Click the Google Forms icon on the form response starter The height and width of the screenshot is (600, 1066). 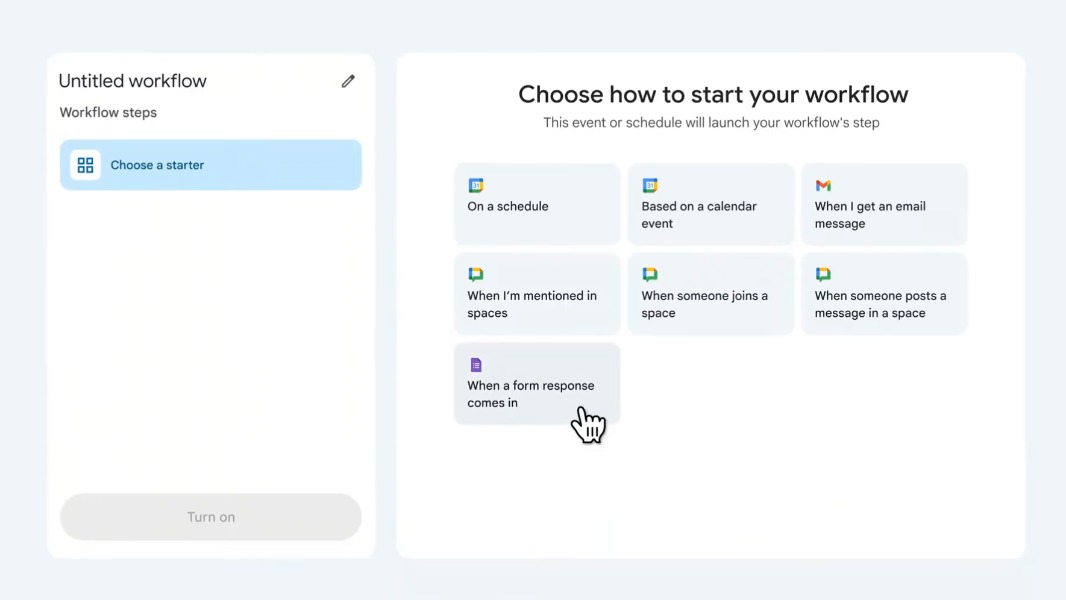click(476, 364)
